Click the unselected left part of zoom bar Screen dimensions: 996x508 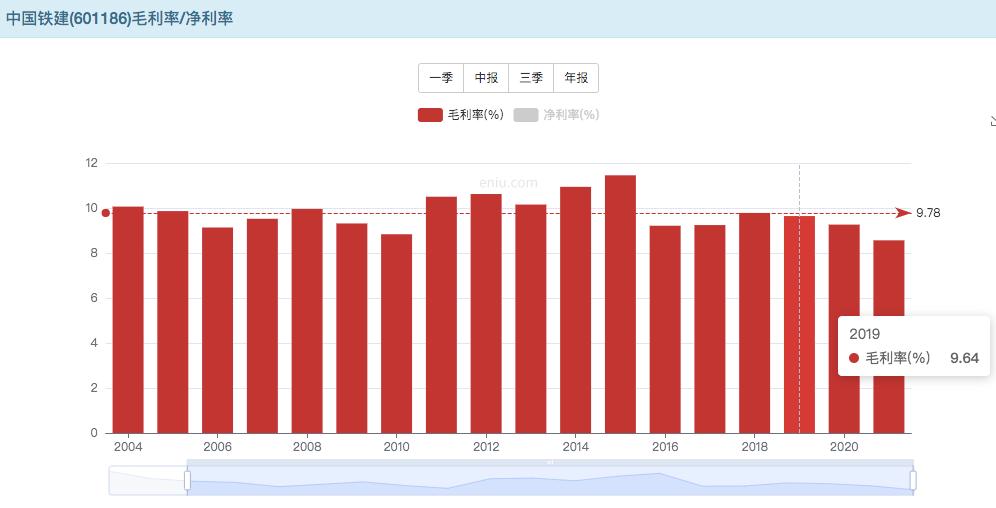[x=147, y=481]
